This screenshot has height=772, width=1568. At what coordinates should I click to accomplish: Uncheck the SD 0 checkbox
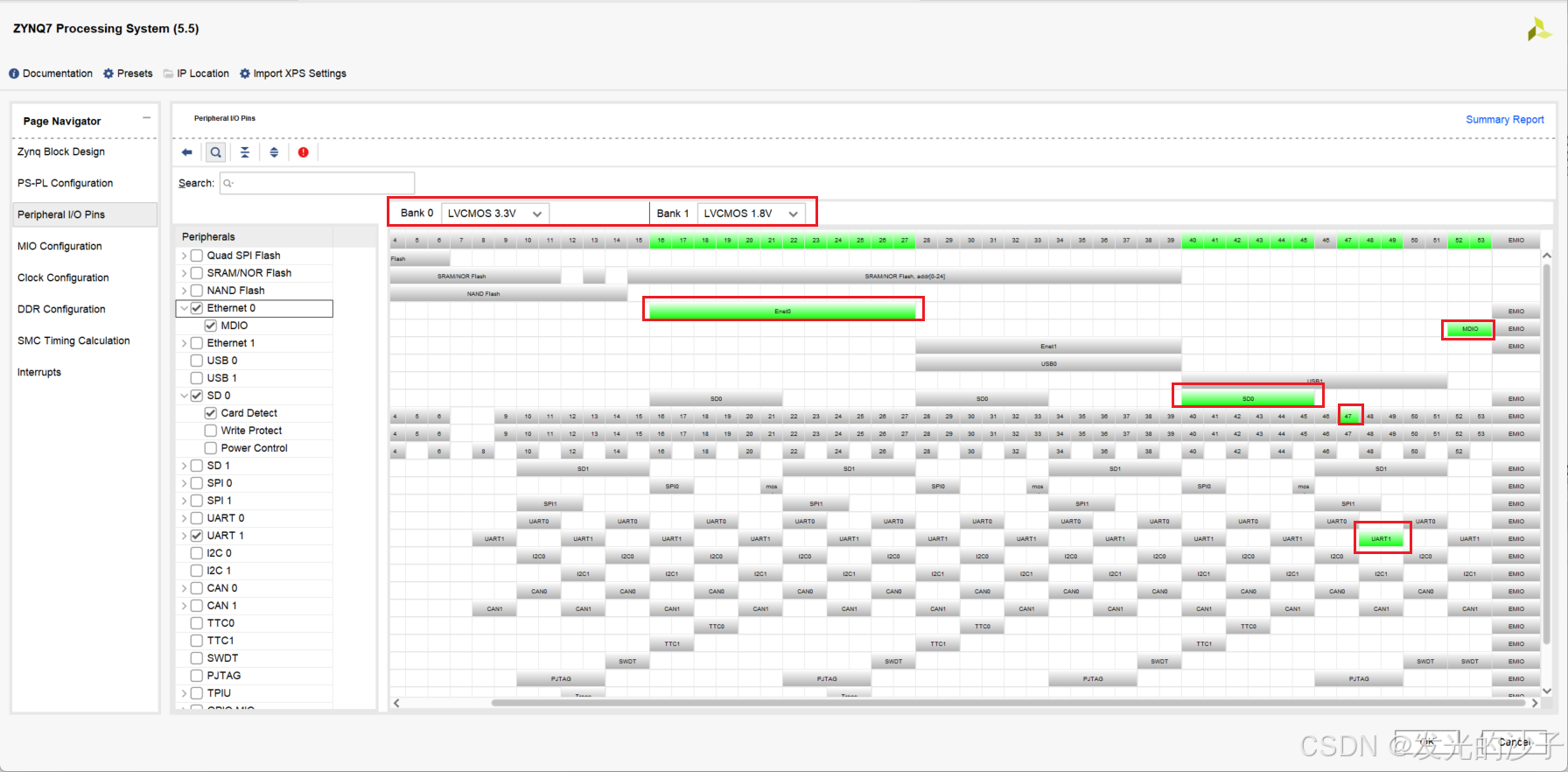click(x=197, y=396)
